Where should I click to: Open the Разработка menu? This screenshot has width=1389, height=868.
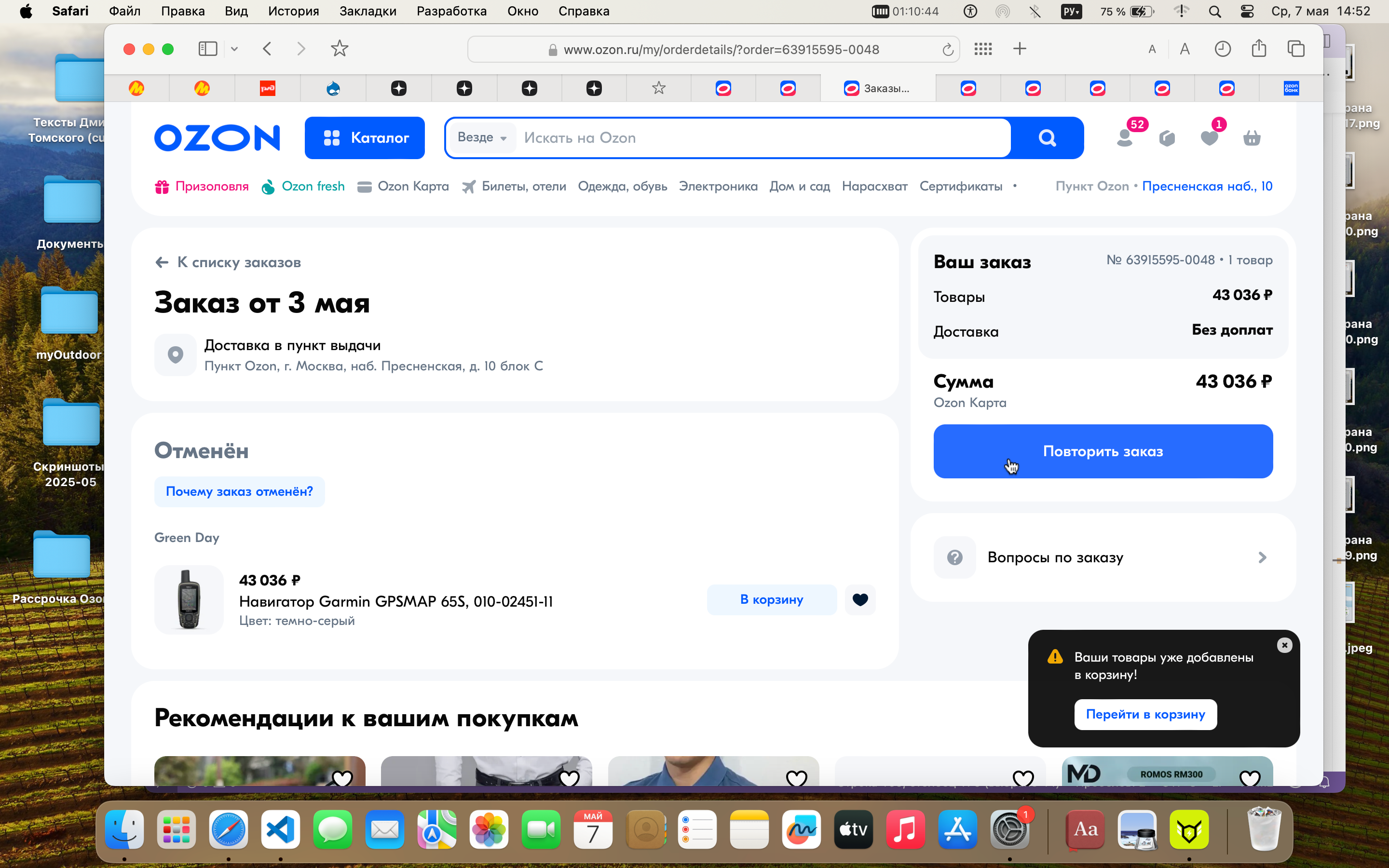452,11
